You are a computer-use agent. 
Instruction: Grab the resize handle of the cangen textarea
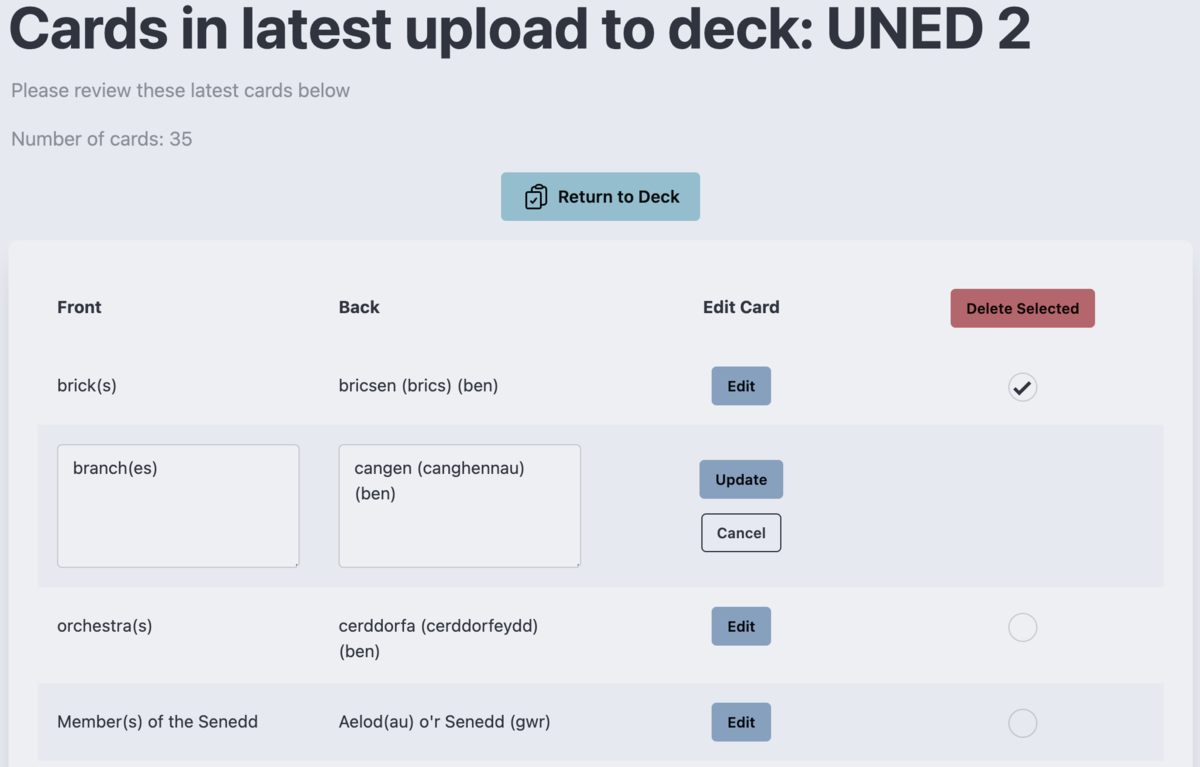tap(576, 563)
